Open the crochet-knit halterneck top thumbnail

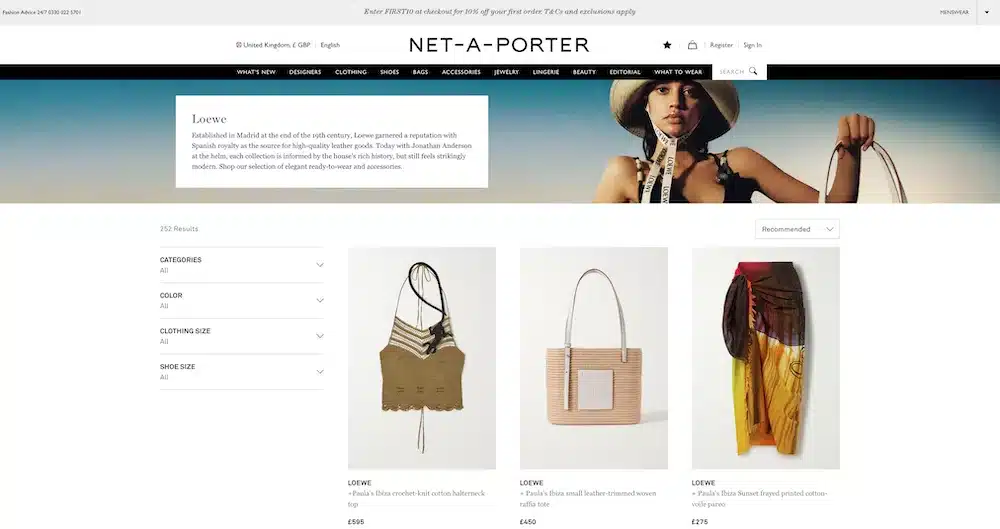[x=422, y=358]
